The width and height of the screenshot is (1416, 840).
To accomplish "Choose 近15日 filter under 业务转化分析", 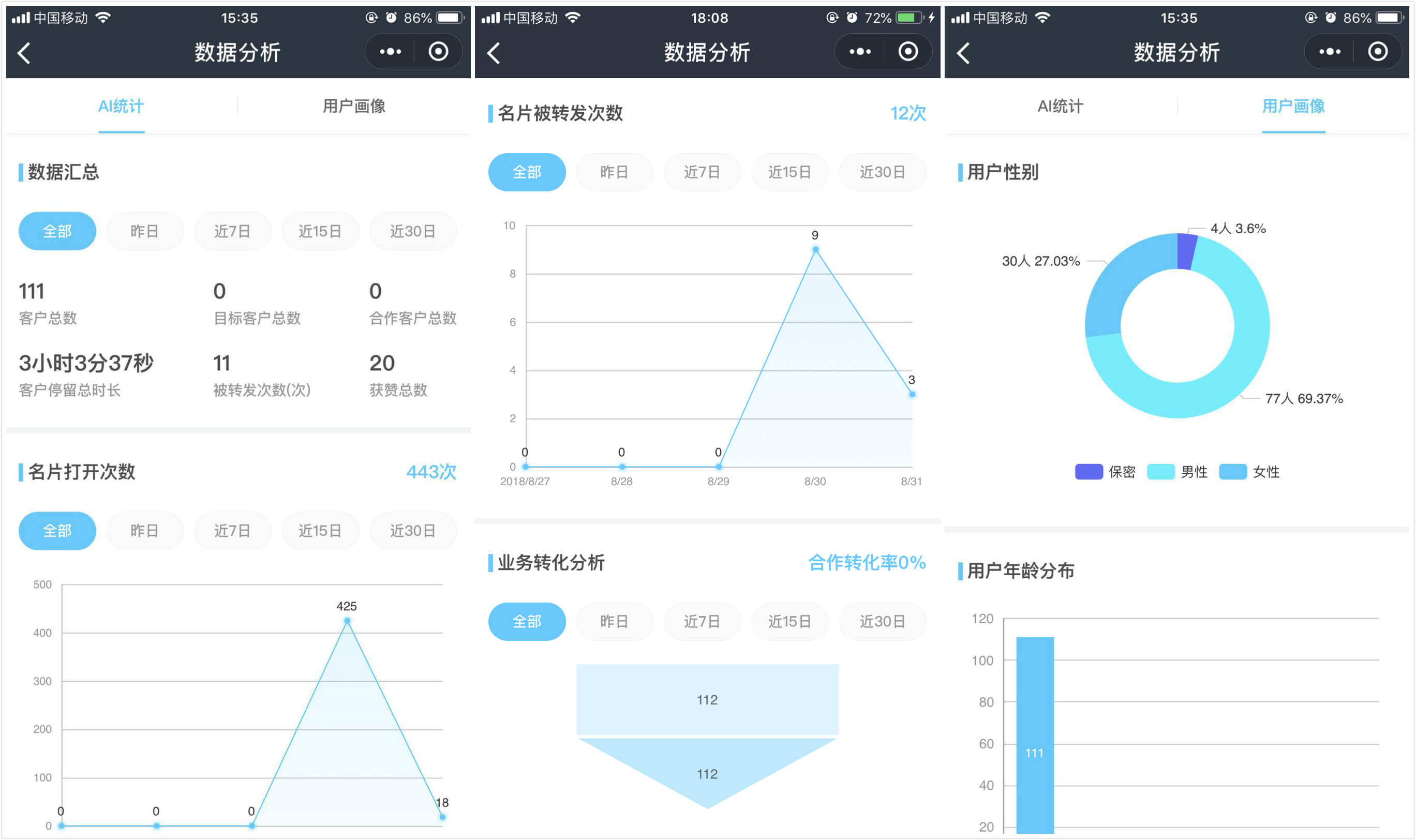I will click(x=789, y=622).
